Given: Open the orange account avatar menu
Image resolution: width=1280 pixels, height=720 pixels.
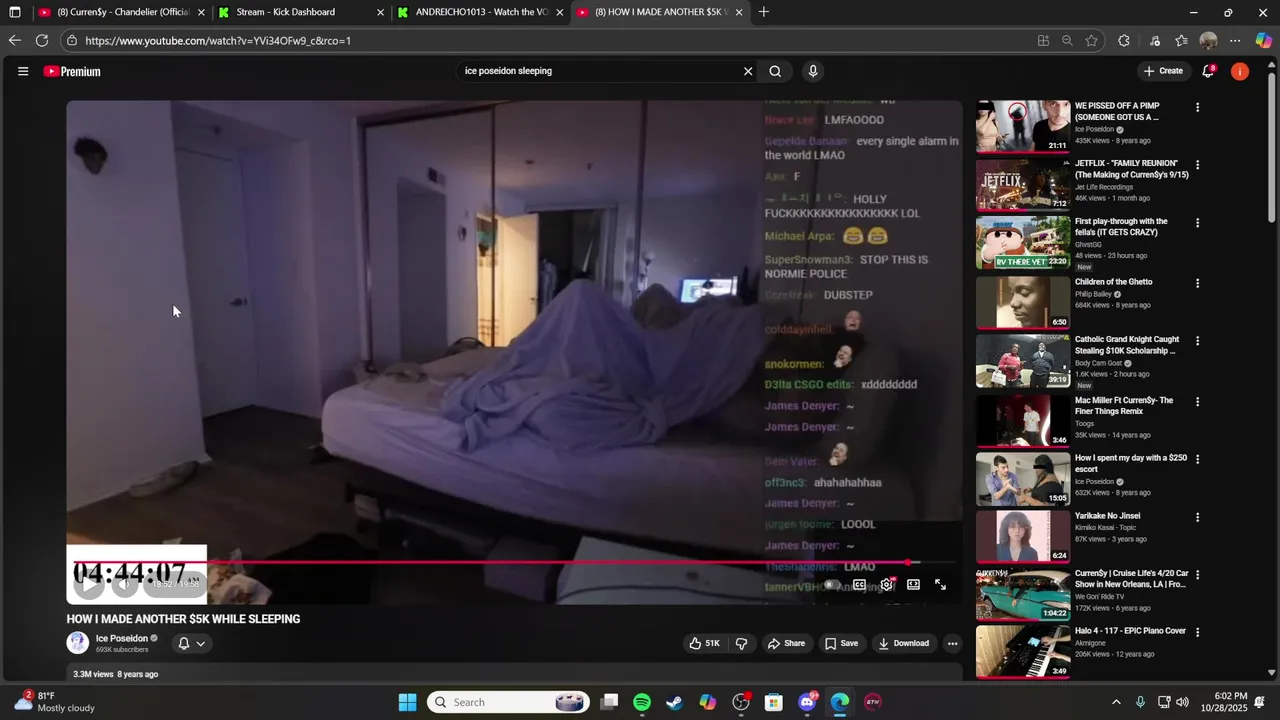Looking at the screenshot, I should (x=1240, y=71).
